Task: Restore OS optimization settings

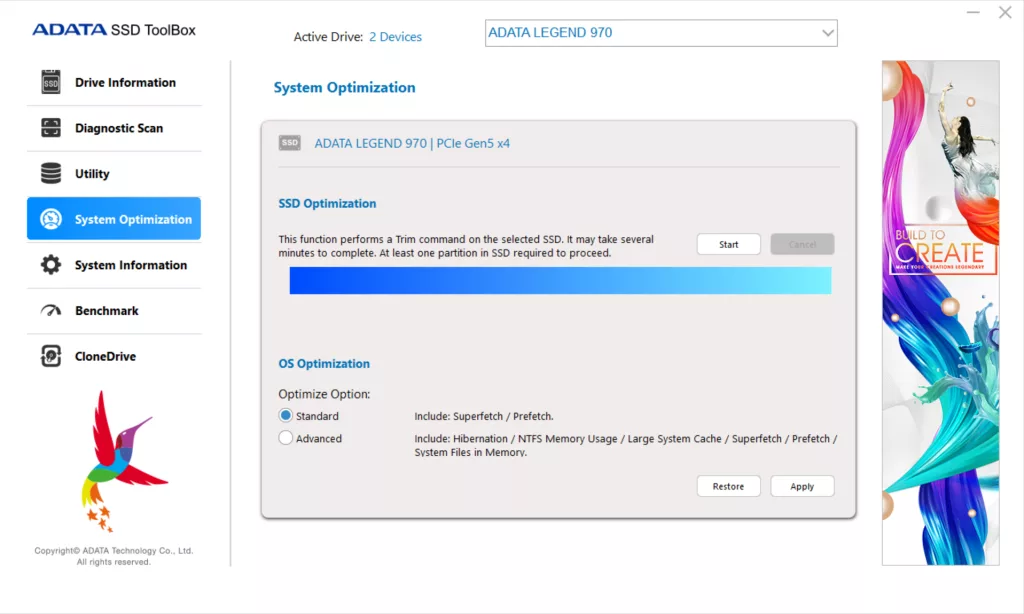Action: click(x=729, y=486)
